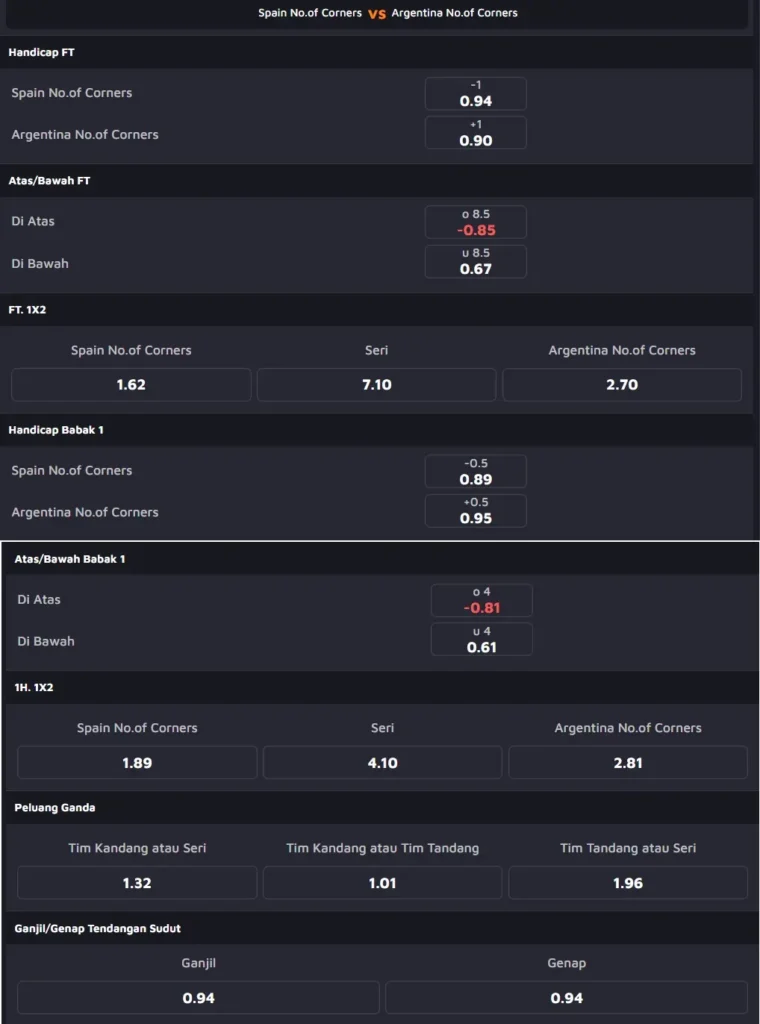Bet 1H 1X2 Argentina corners at 2.81
The image size is (760, 1024).
pos(628,762)
